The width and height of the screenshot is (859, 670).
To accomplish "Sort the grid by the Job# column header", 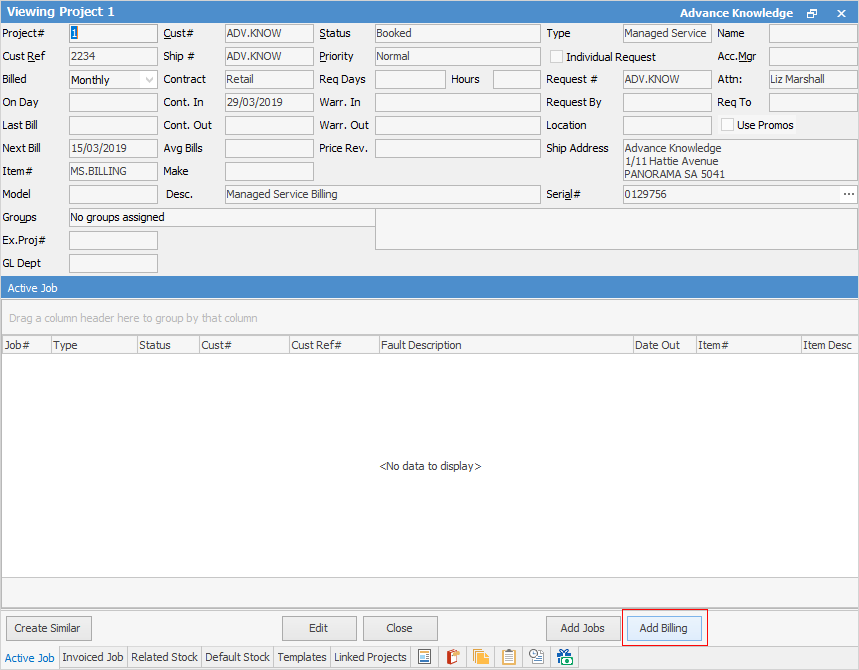I will (x=26, y=345).
